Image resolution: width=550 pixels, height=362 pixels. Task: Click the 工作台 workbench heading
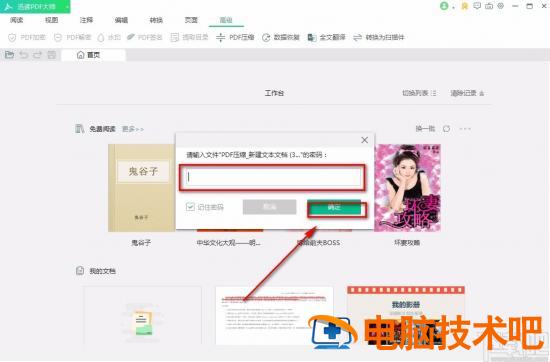point(274,93)
